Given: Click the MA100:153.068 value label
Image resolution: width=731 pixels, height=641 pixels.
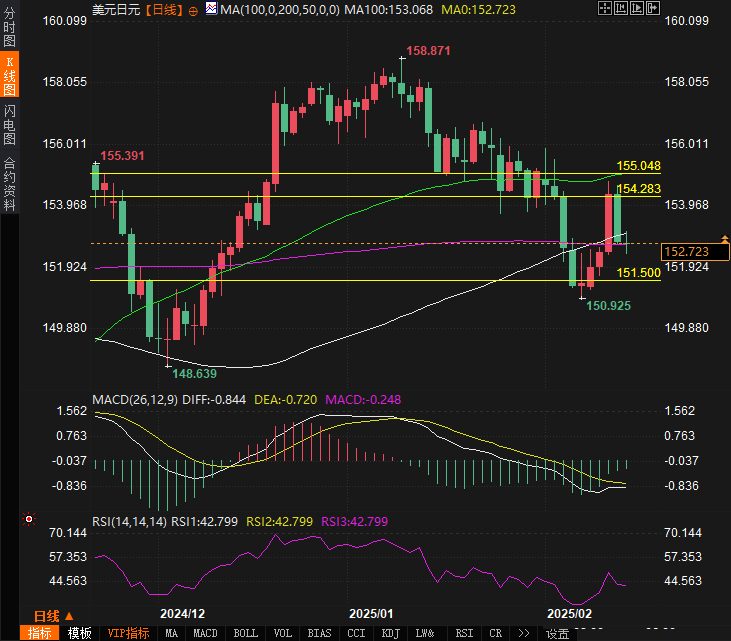Looking at the screenshot, I should coord(388,9).
